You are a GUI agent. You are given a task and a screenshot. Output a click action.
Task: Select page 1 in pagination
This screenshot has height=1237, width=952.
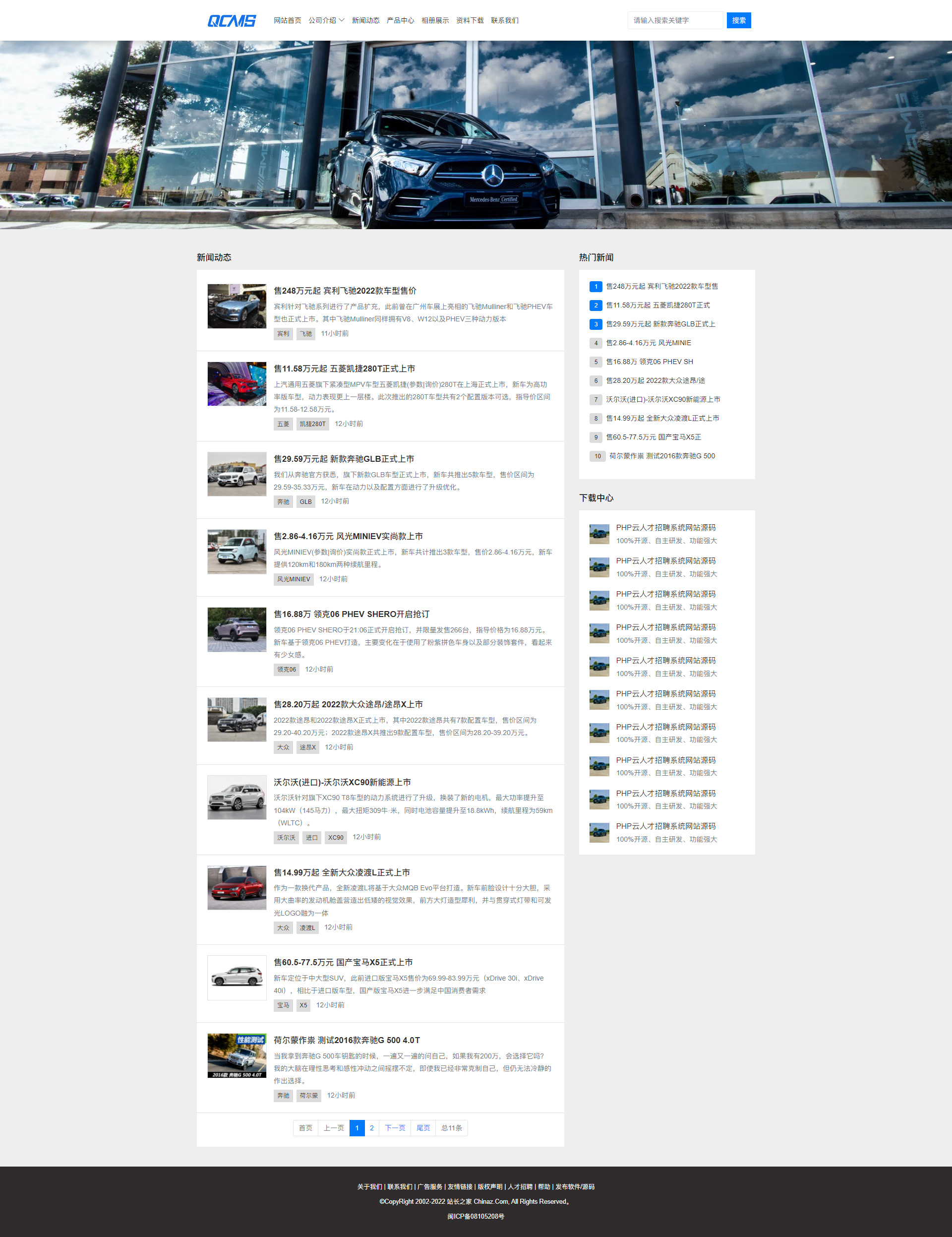357,1128
